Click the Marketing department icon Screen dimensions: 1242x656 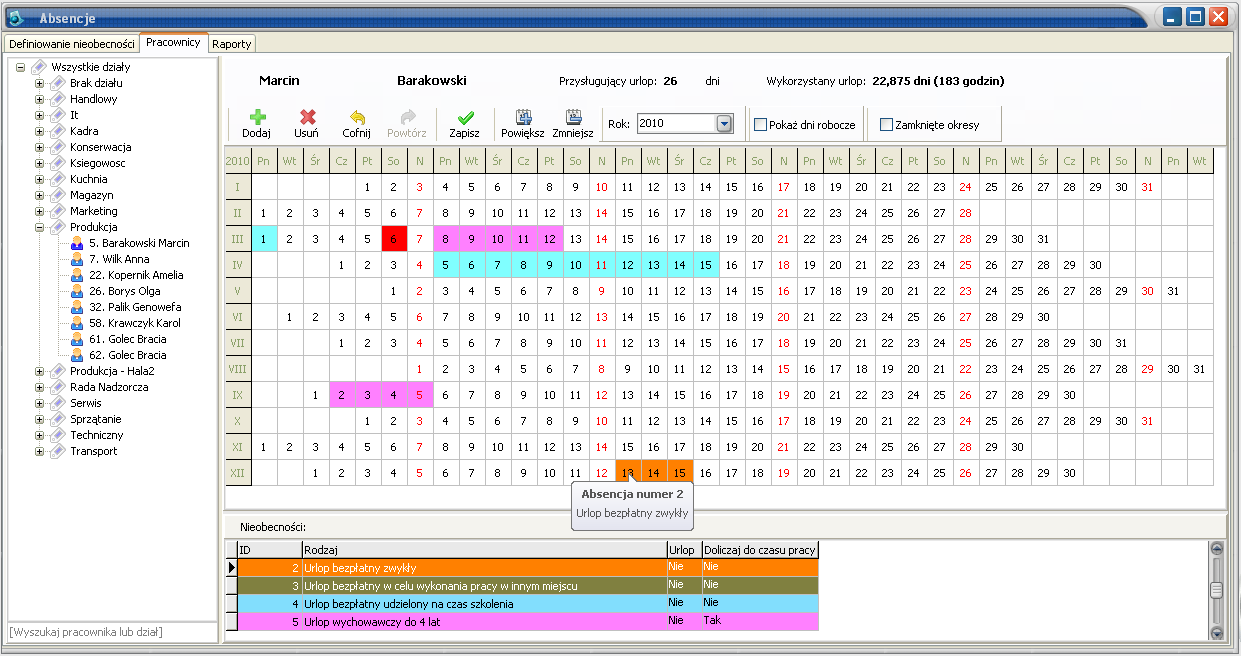click(59, 211)
